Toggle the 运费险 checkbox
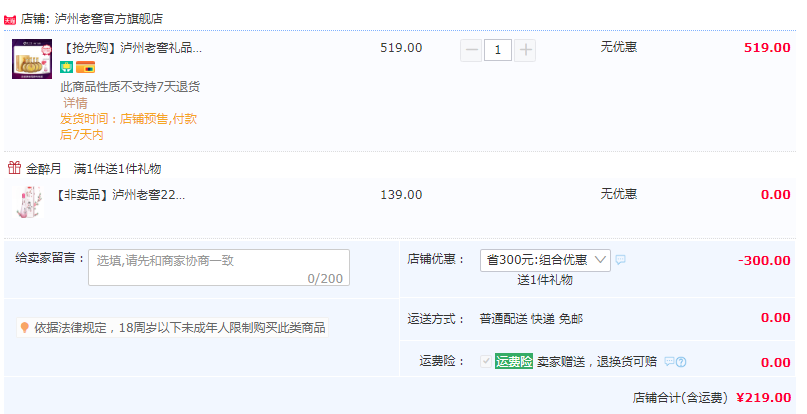 485,361
